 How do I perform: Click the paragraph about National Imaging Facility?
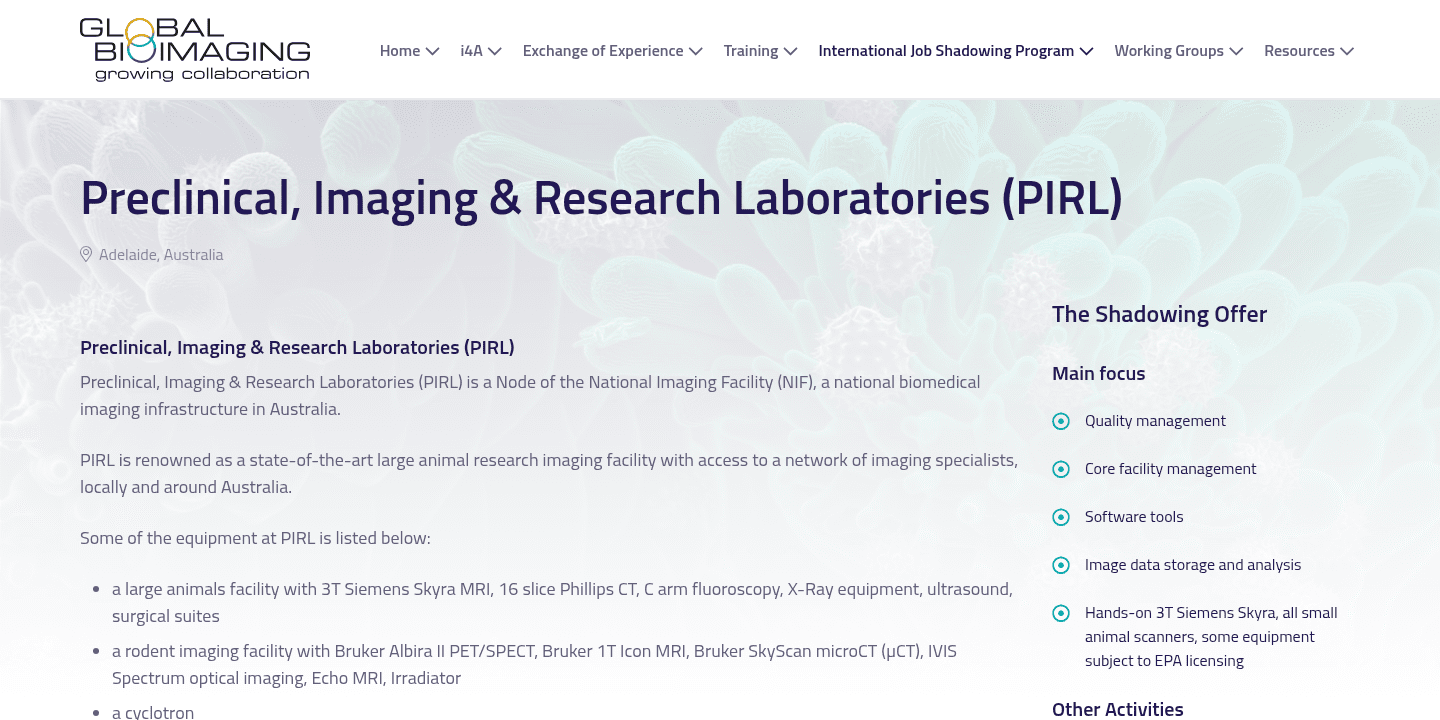[530, 396]
